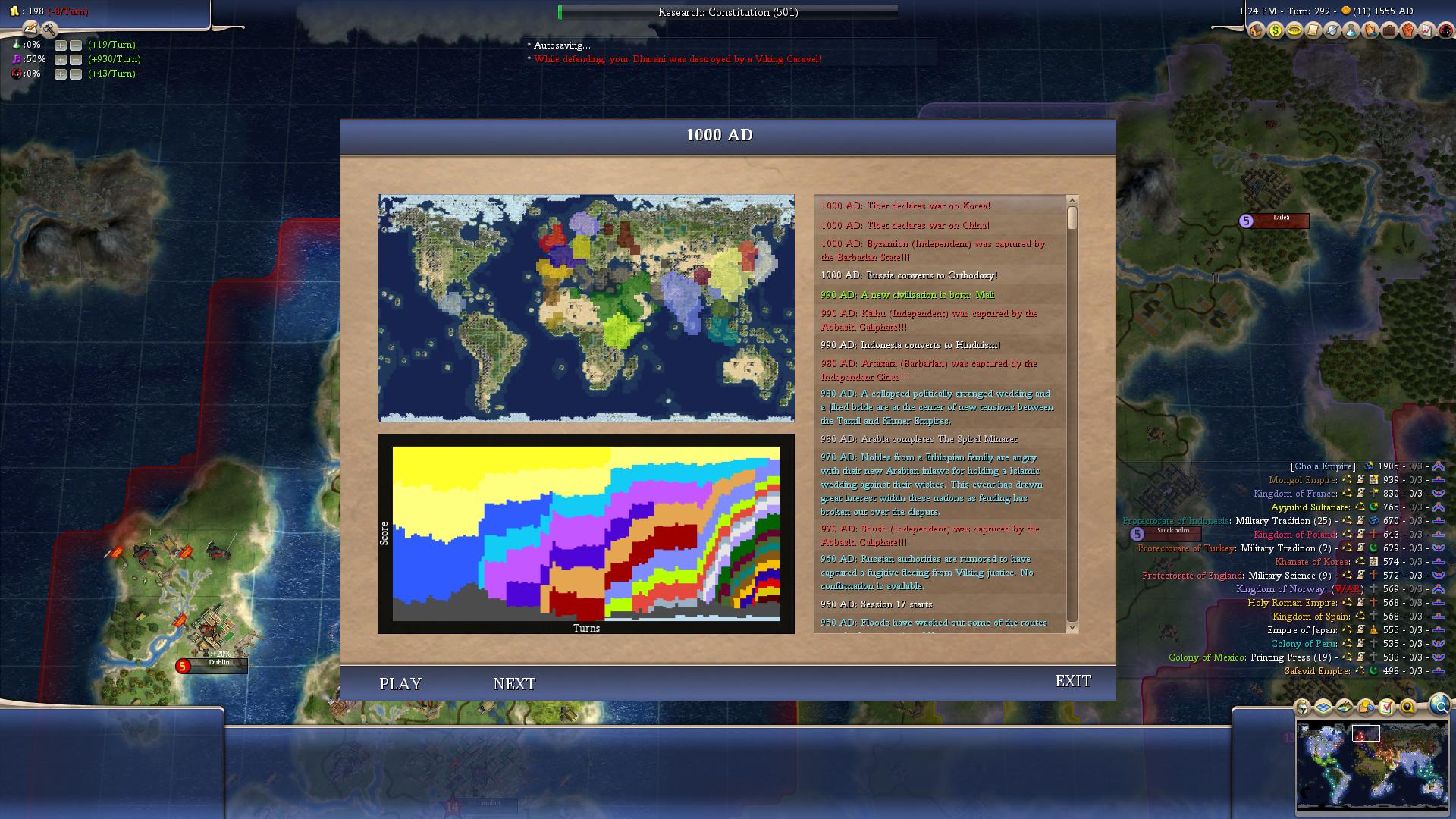Viewport: 1456px width, 819px height.
Task: Open the Info Screen graph icon
Action: click(x=1427, y=30)
